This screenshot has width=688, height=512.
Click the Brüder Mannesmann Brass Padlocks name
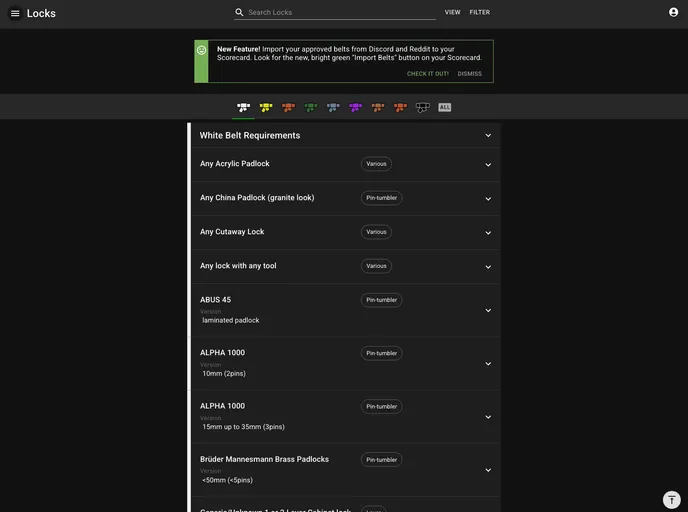[264, 459]
